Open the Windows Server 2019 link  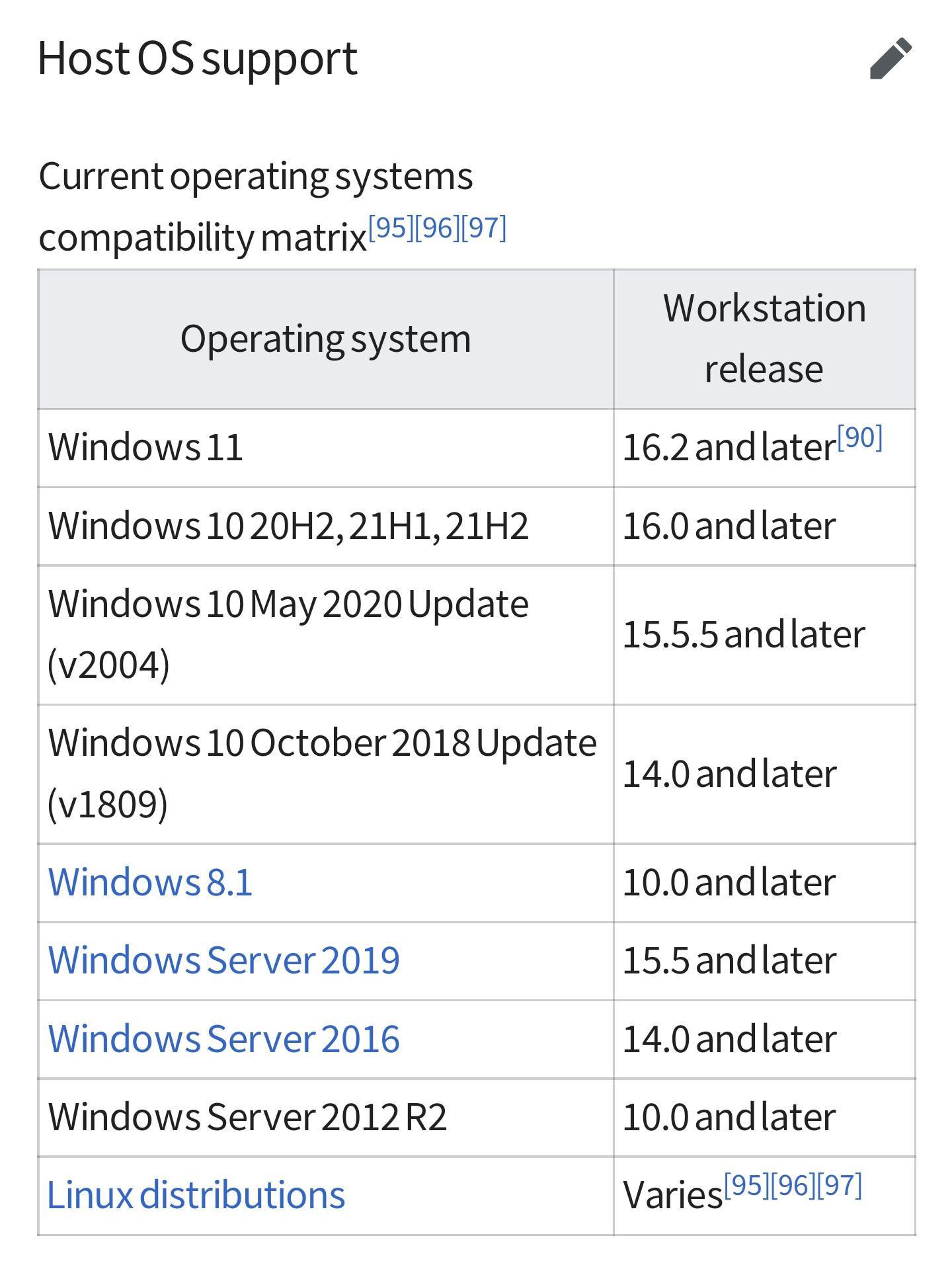click(224, 960)
